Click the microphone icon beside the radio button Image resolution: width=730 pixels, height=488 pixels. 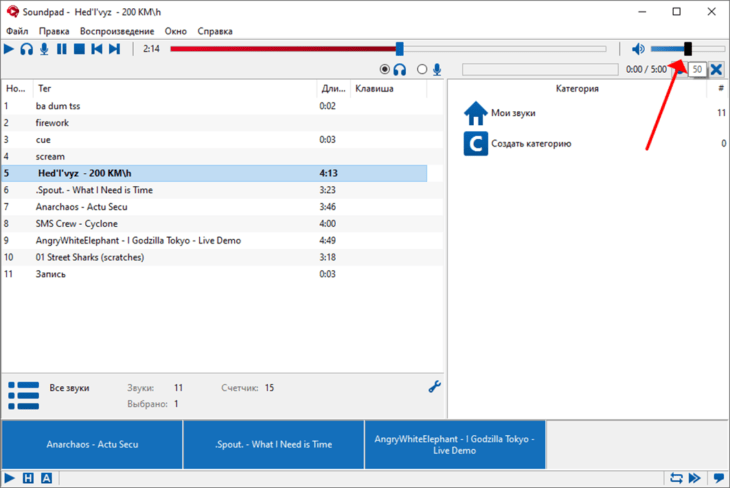click(x=437, y=69)
